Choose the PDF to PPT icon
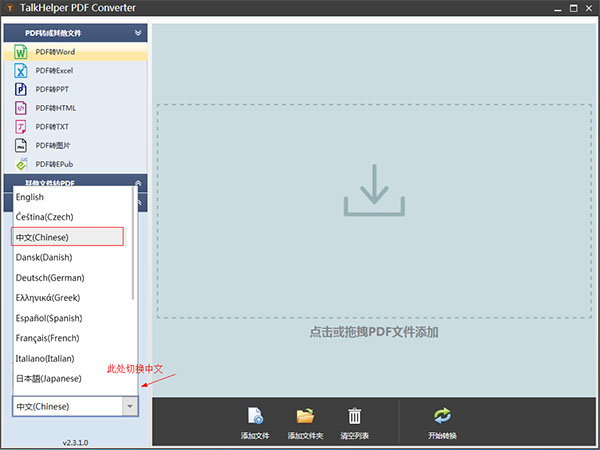The image size is (600, 450). pyautogui.click(x=21, y=89)
